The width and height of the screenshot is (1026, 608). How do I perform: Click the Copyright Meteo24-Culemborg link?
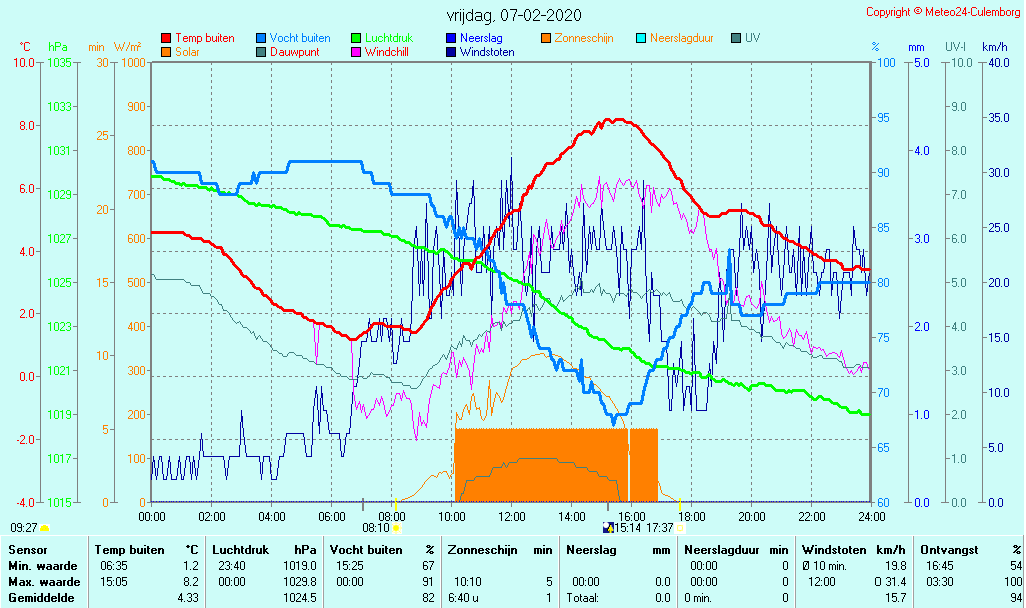click(x=943, y=12)
